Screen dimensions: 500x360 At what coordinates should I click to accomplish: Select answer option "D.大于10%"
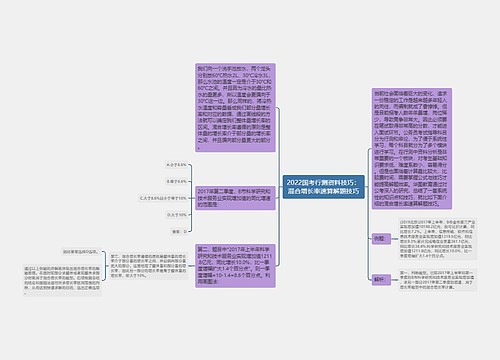click(177, 215)
